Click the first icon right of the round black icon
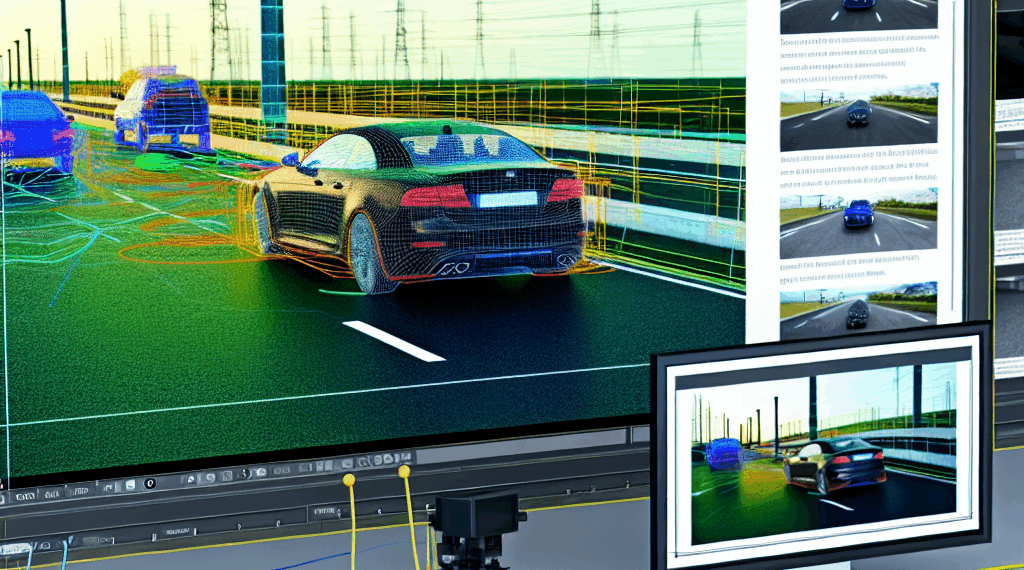The height and width of the screenshot is (570, 1024). (190, 479)
